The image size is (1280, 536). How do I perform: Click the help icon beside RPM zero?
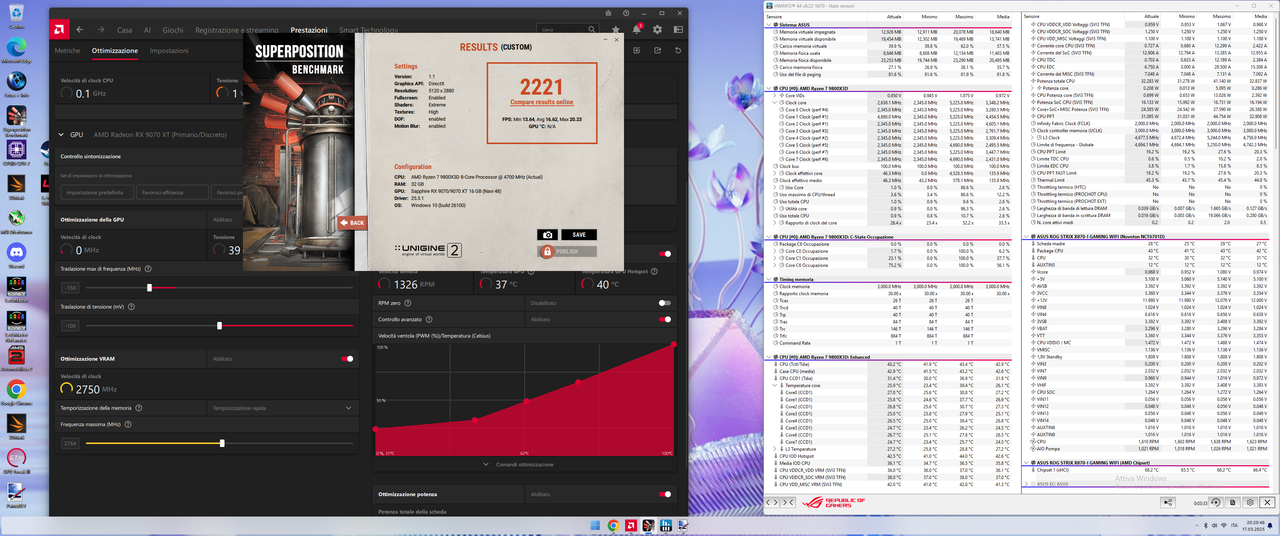pyautogui.click(x=408, y=303)
